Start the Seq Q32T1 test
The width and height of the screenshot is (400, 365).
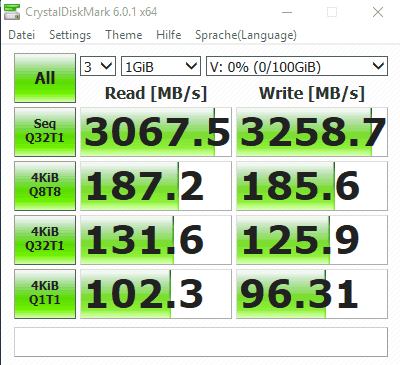tap(45, 132)
